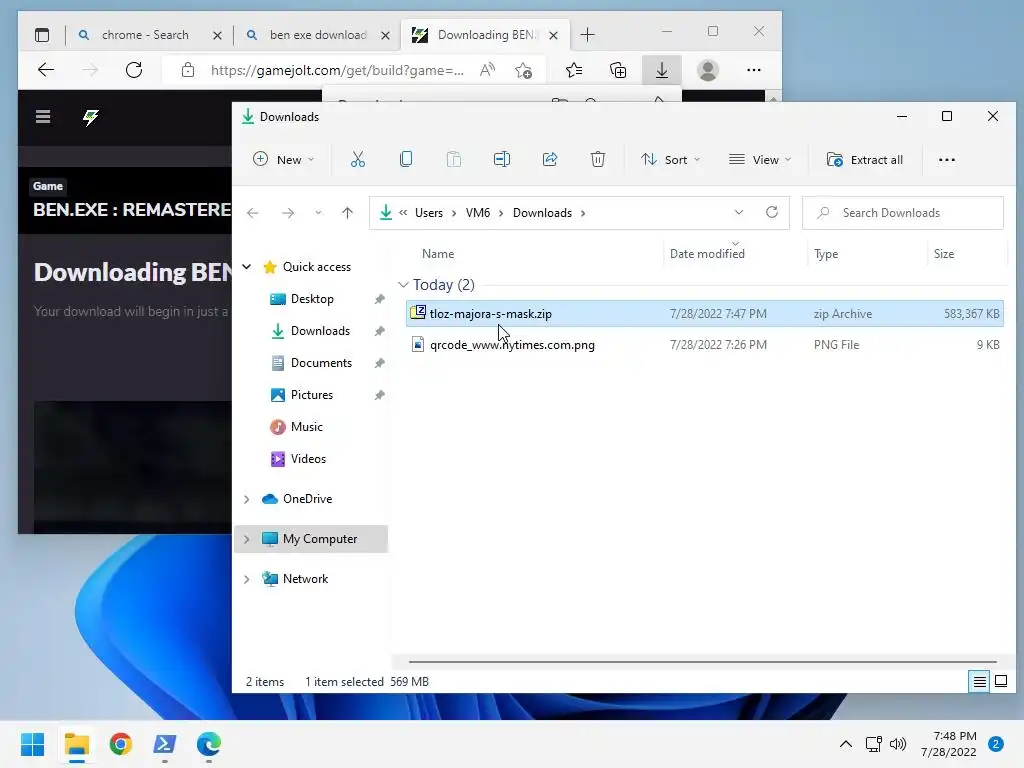Open PowerShell from the taskbar
Image resolution: width=1024 pixels, height=768 pixels.
click(165, 744)
